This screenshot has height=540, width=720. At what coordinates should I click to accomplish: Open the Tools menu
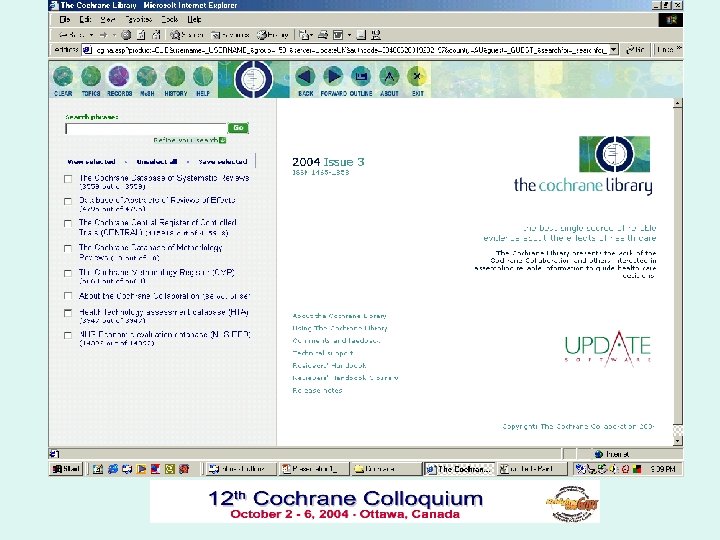169,20
